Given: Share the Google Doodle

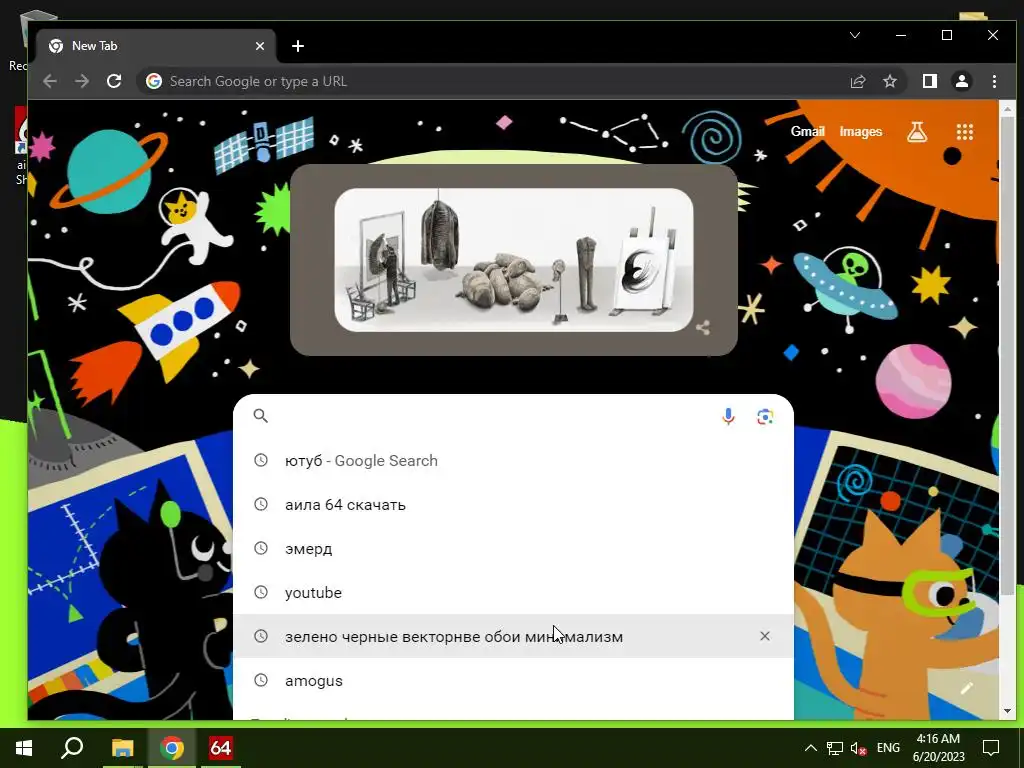Looking at the screenshot, I should (x=703, y=327).
